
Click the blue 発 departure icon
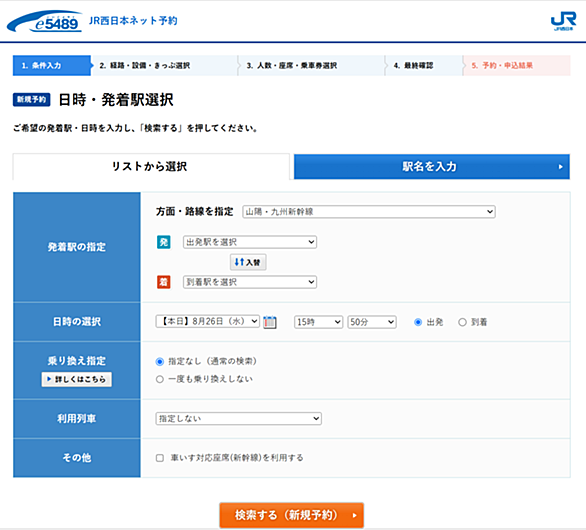163,242
